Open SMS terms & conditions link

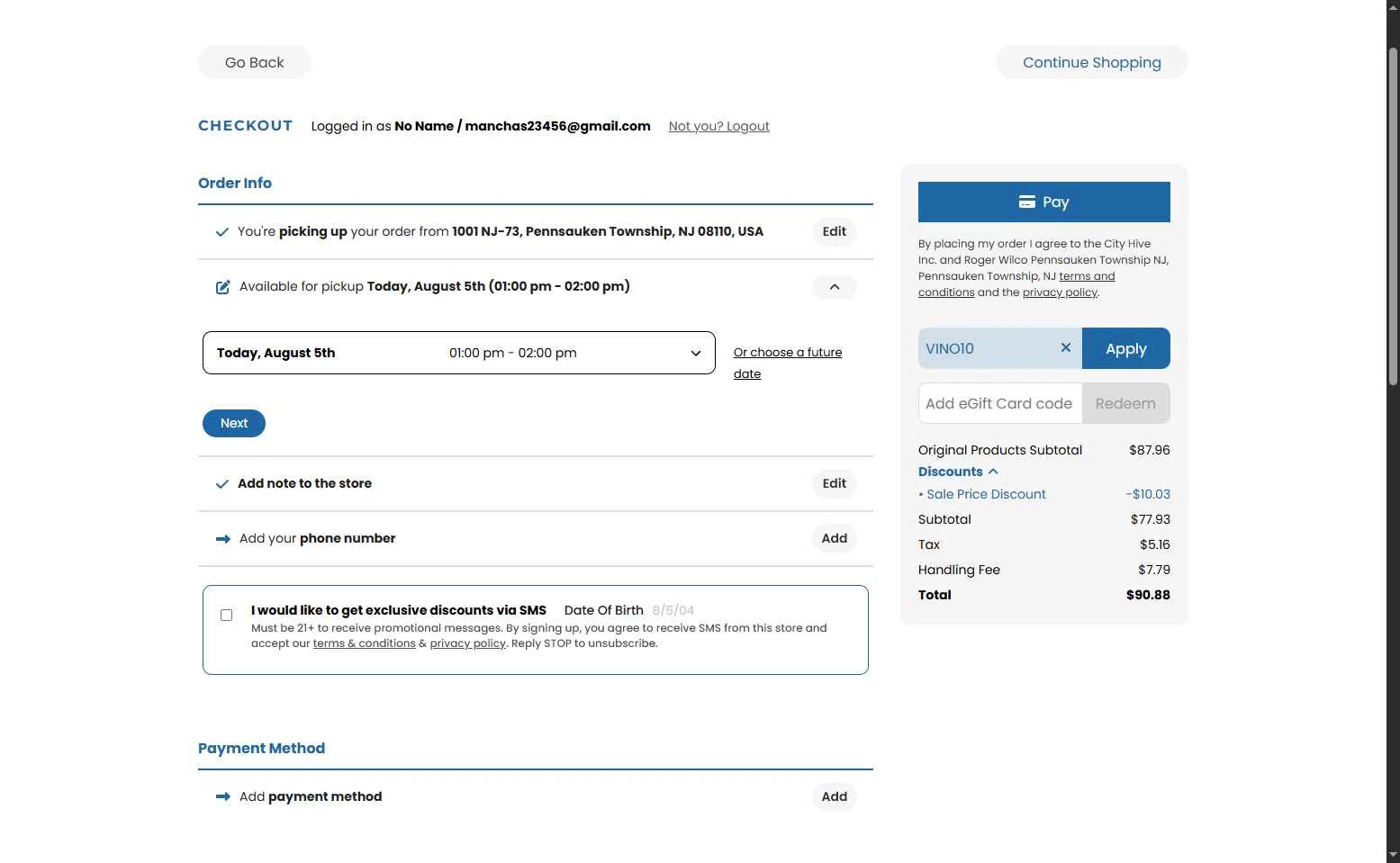364,643
